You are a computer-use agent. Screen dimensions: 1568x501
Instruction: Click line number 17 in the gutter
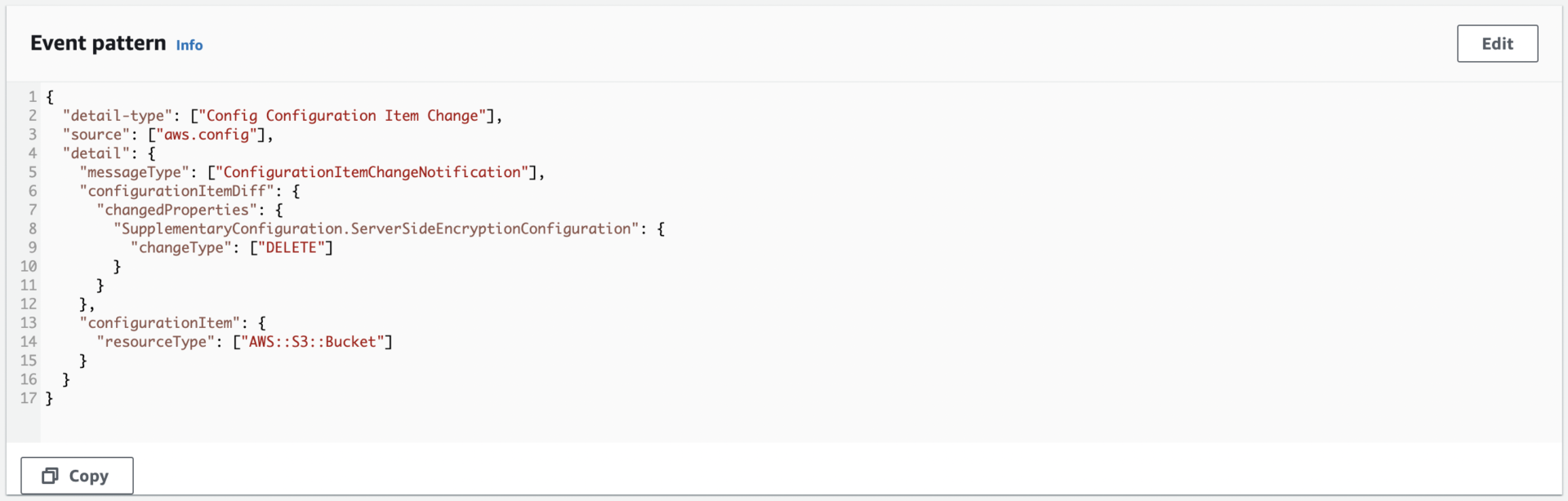[29, 398]
